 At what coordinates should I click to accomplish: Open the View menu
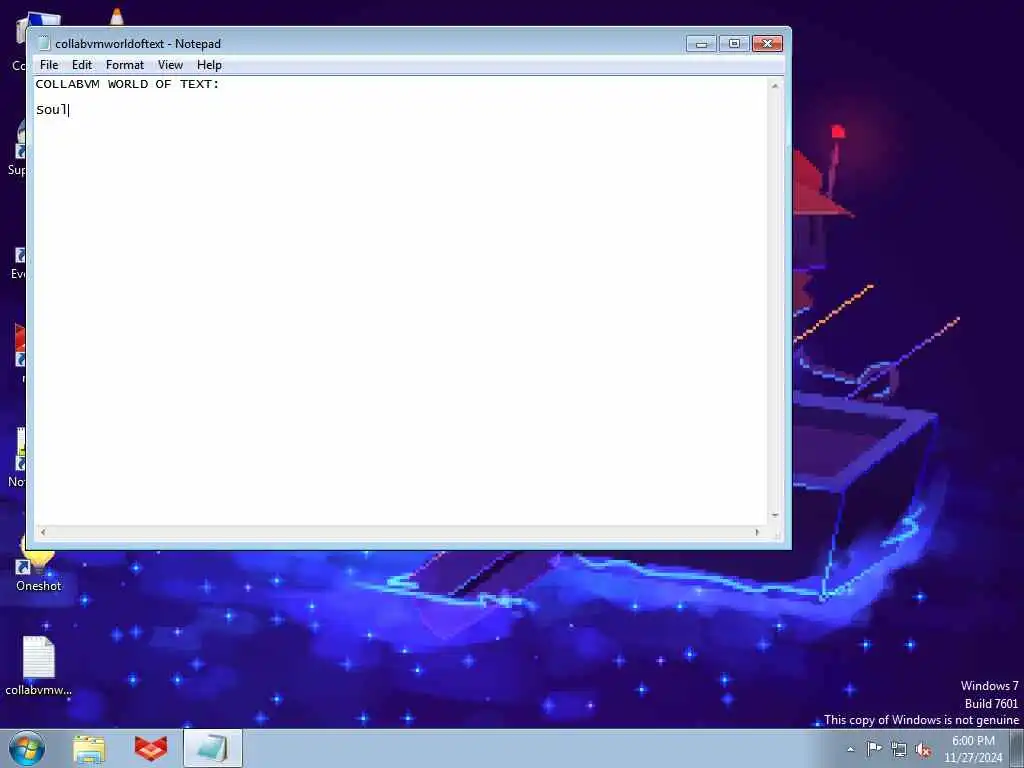click(x=170, y=65)
